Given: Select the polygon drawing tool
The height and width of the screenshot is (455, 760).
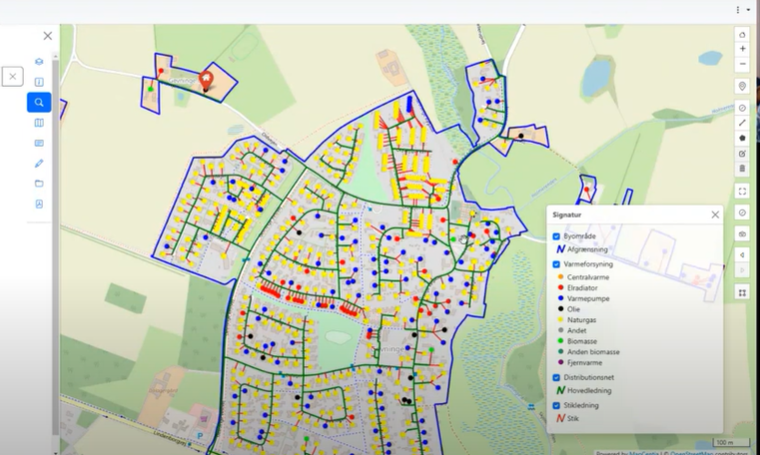Looking at the screenshot, I should click(742, 138).
